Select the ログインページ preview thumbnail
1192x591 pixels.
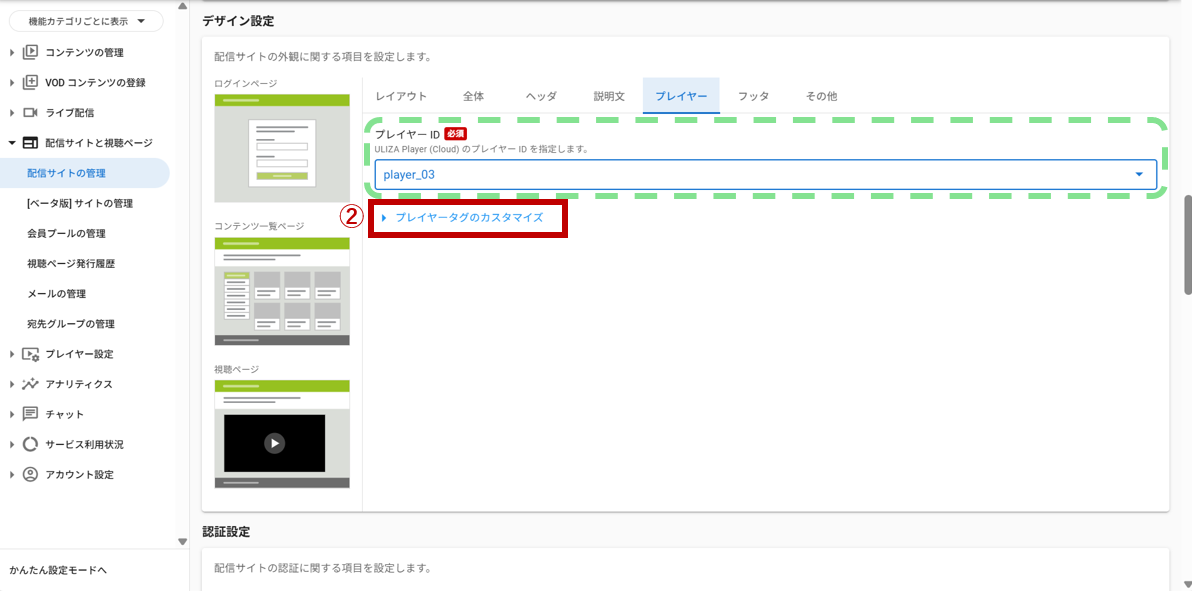[x=282, y=148]
